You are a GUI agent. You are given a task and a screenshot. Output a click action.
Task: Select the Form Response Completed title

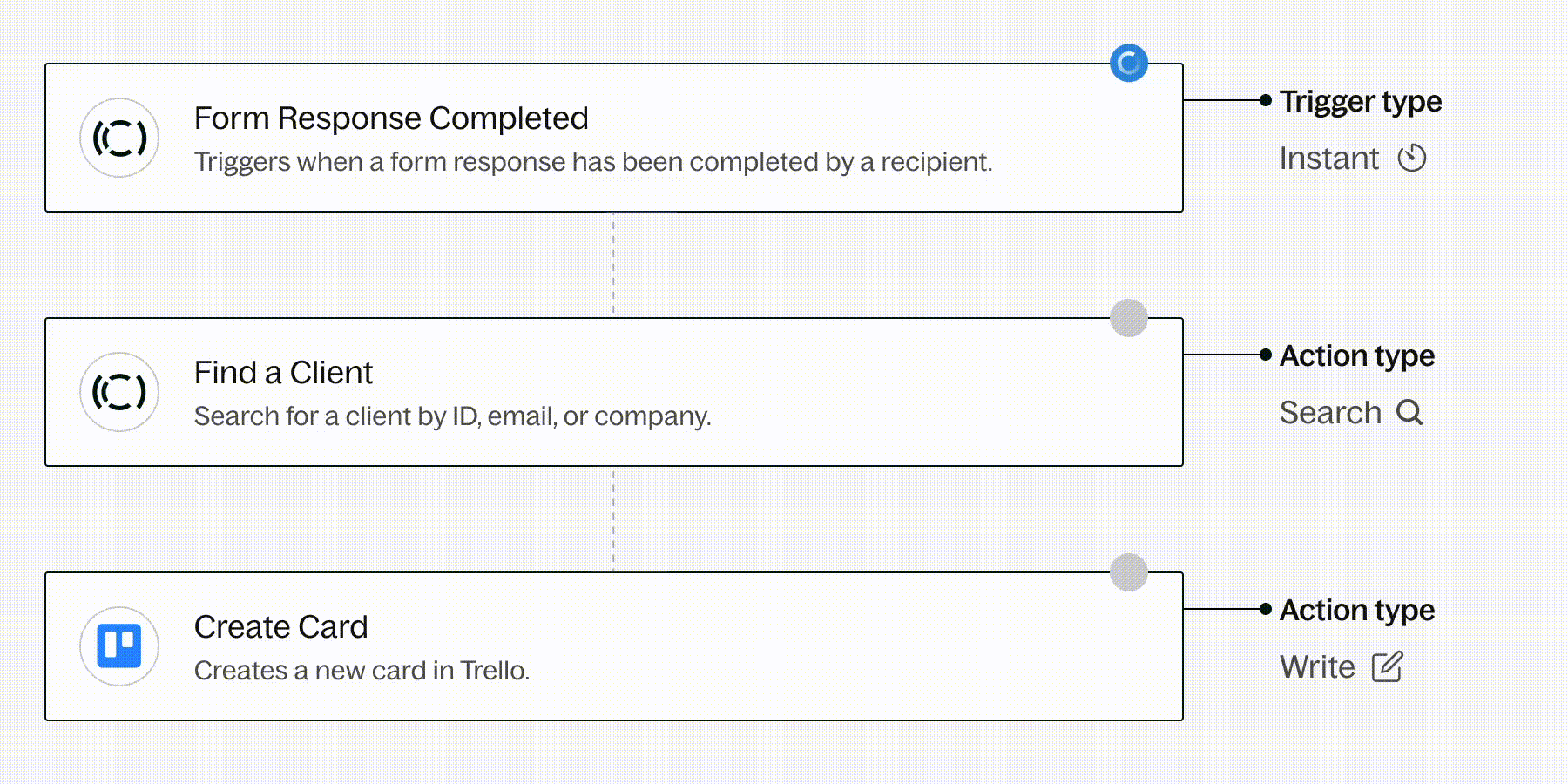click(391, 118)
